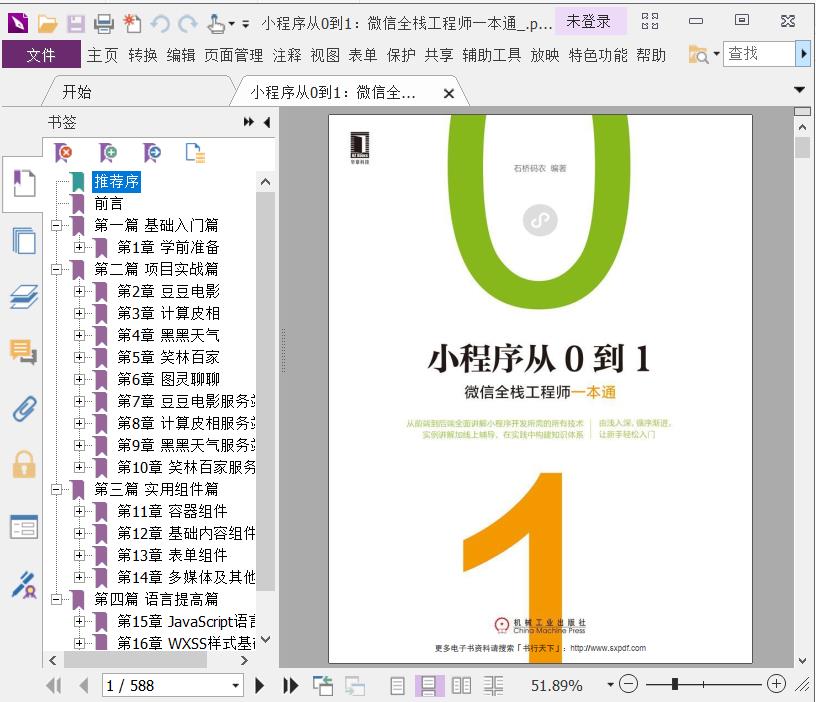Collapse 第二篇 项目实战篇 bookmark
This screenshot has height=702, width=816.
tap(56, 269)
